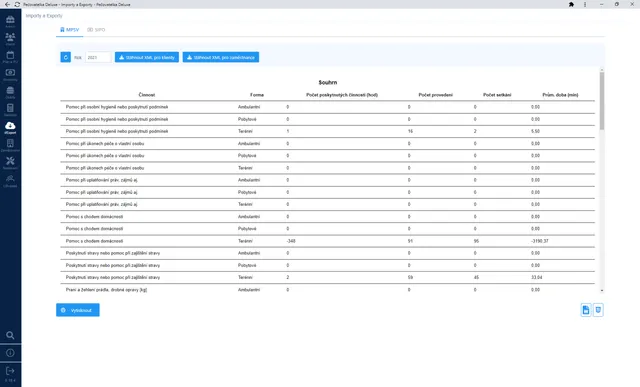The height and width of the screenshot is (387, 640).
Task: Click the scrollbar down arrow of the table
Action: (x=602, y=290)
